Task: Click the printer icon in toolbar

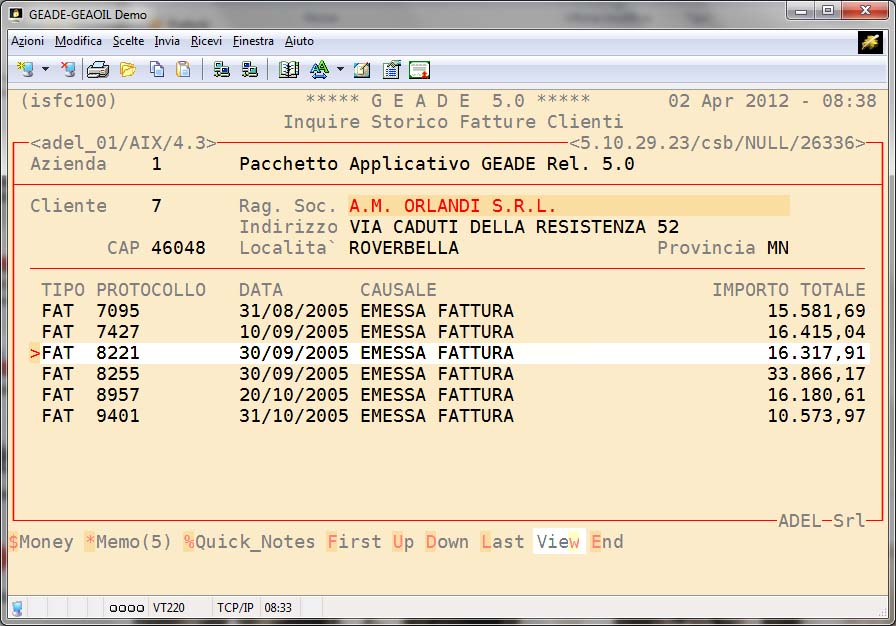Action: coord(97,69)
